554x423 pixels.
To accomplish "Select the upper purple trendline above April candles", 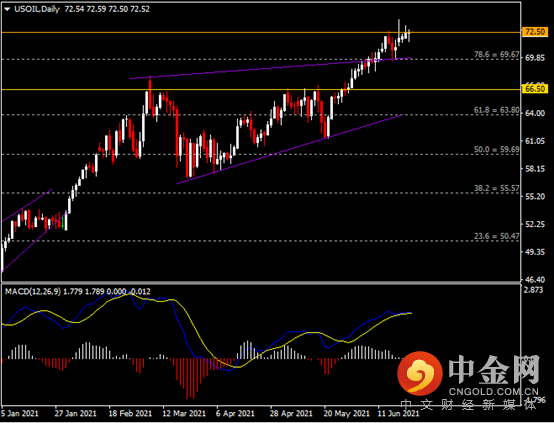I will (270, 68).
